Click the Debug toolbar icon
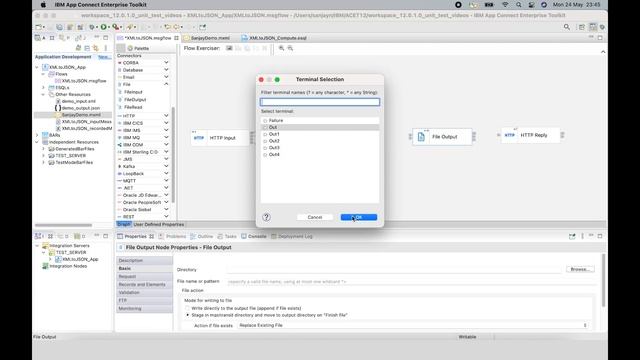Viewport: 640px width, 360px height. coord(91,27)
